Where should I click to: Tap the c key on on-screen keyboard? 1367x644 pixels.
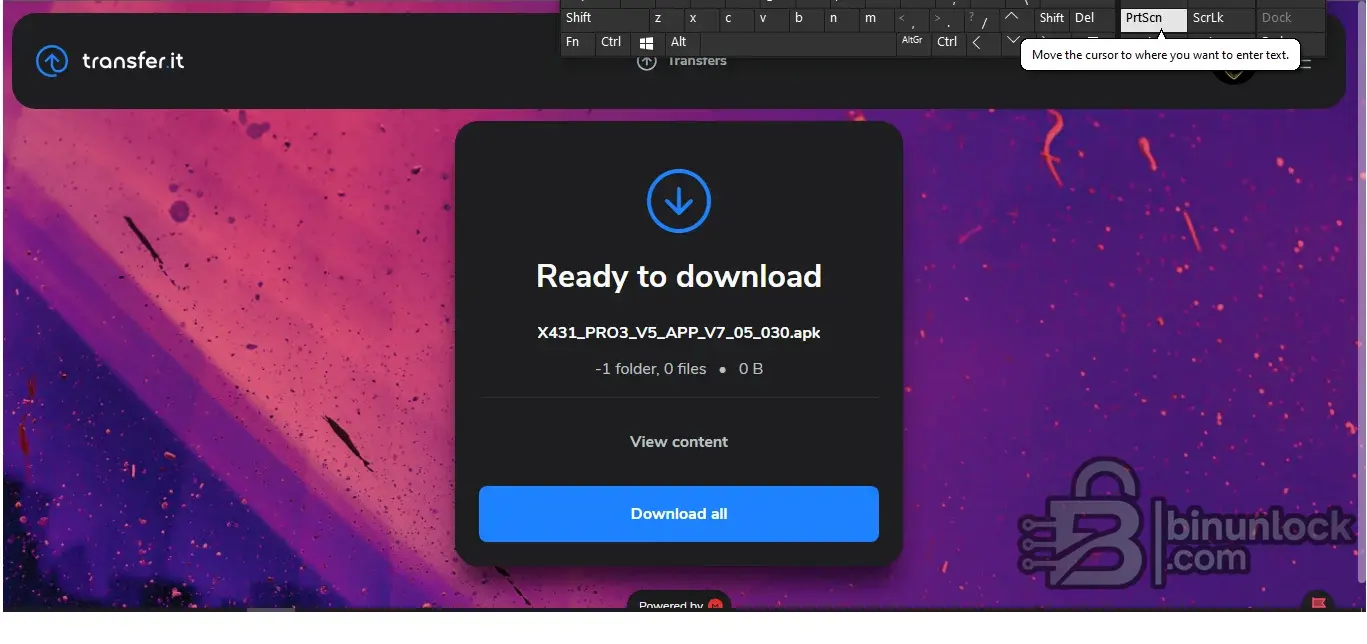735,19
